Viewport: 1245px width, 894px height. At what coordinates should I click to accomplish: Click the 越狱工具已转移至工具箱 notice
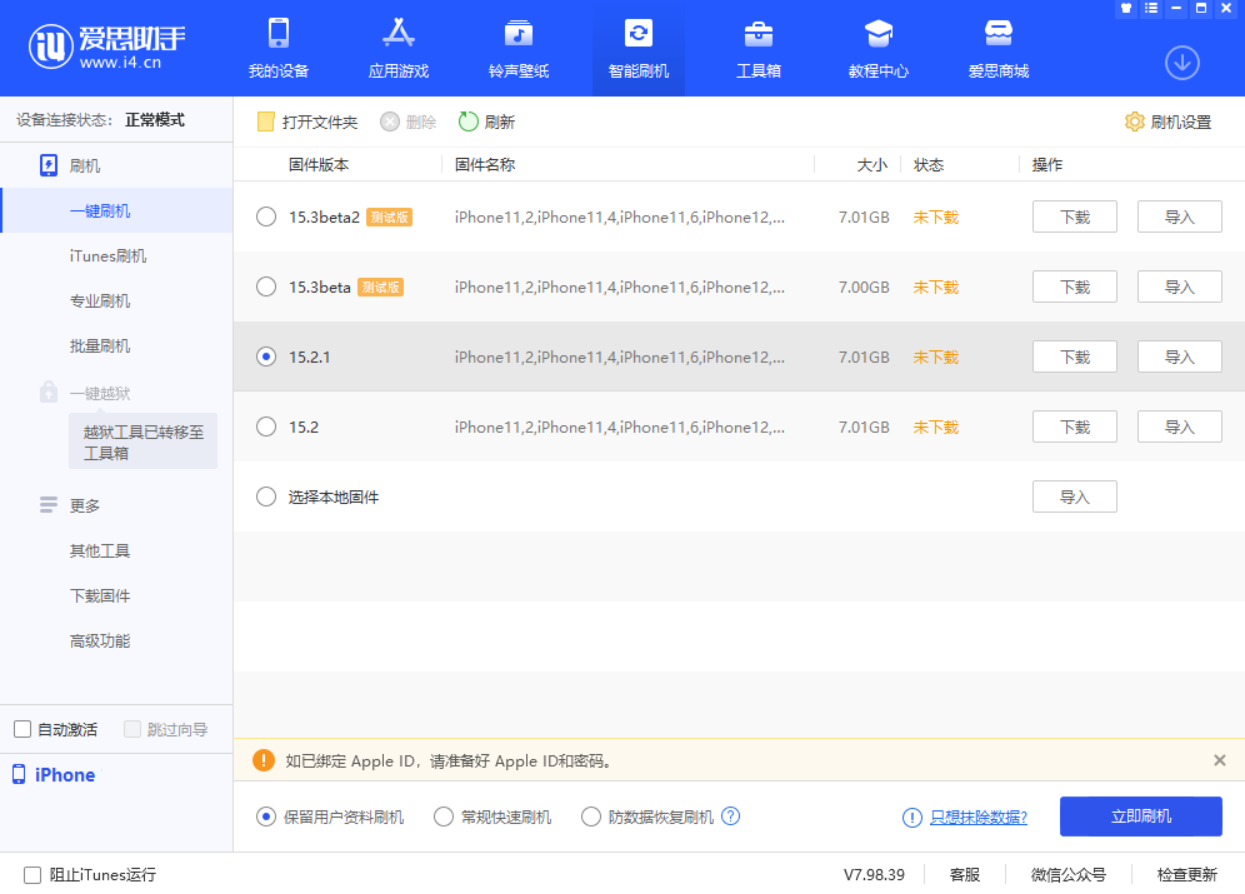coord(143,442)
